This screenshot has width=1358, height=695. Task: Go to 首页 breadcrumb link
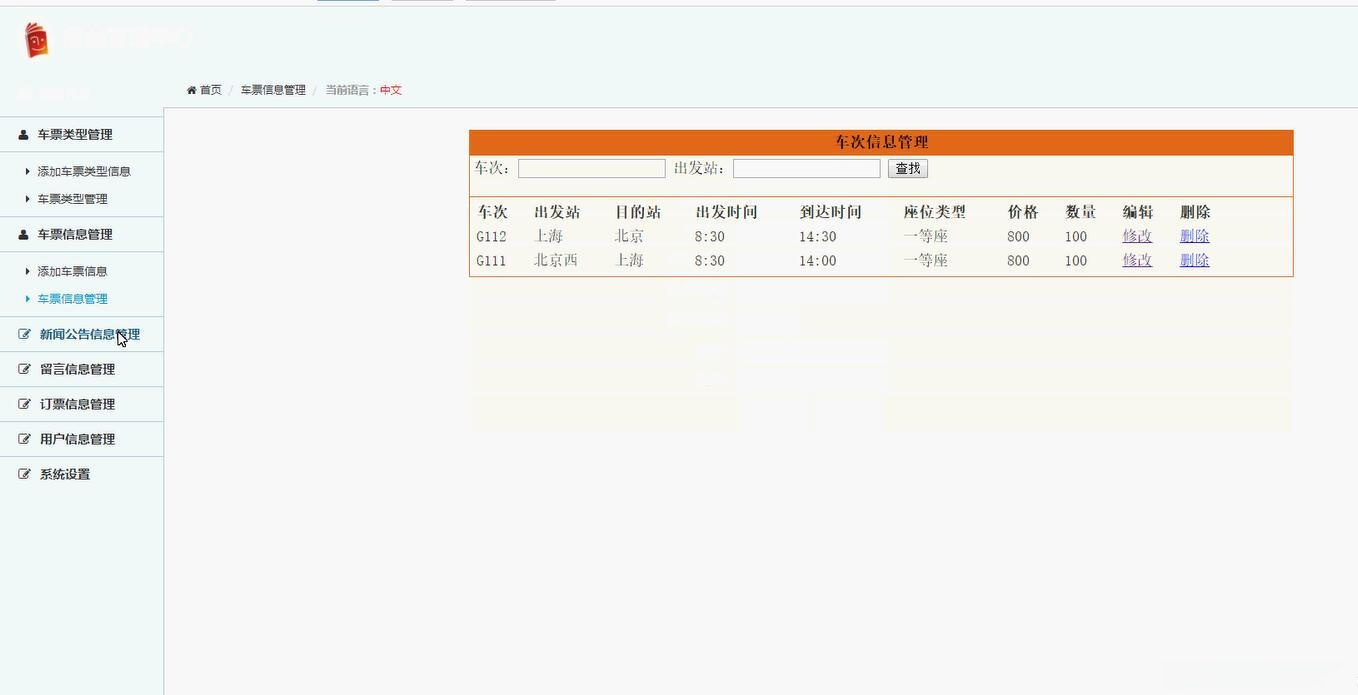[210, 90]
